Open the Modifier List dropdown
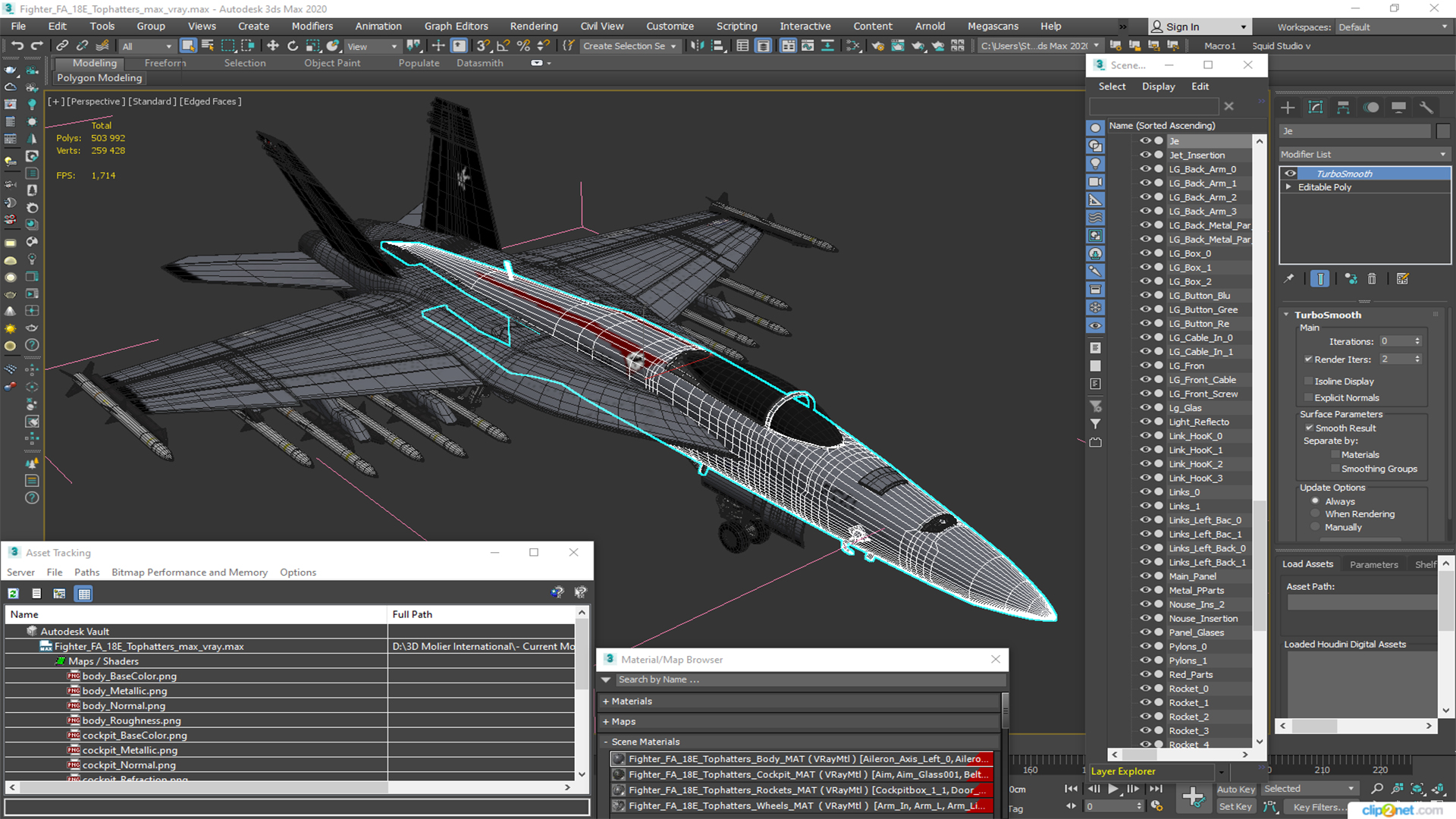Screen dimensions: 1456x819 click(x=1364, y=154)
